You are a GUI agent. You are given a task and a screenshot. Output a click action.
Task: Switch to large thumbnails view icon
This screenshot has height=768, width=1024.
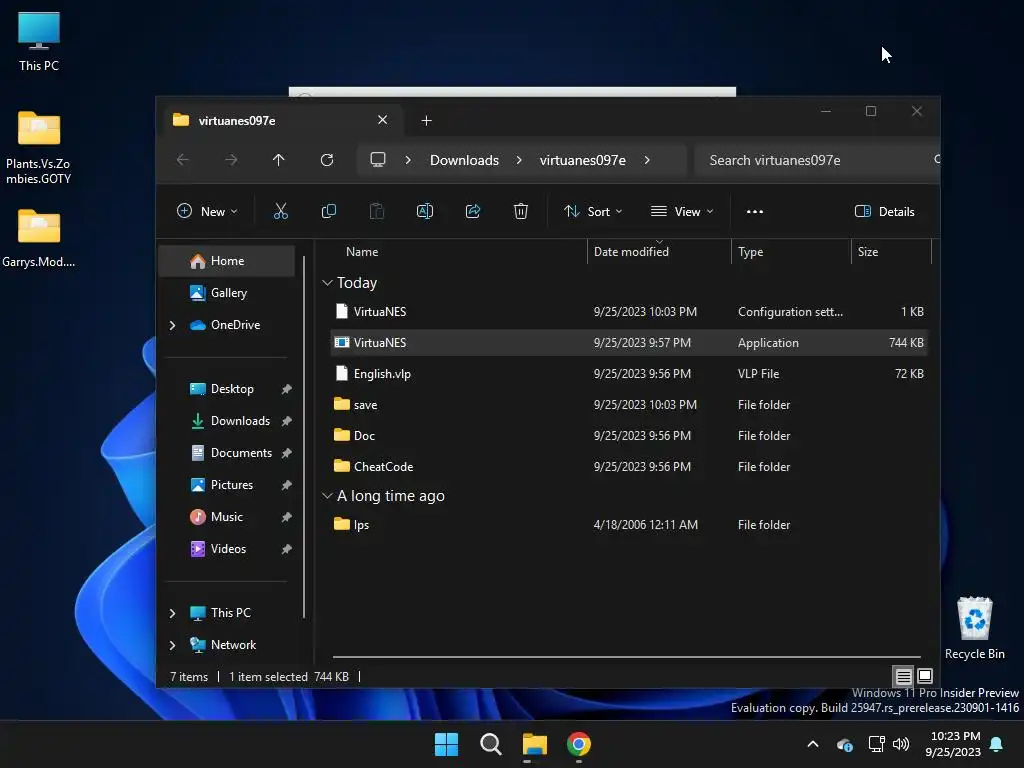tap(925, 677)
